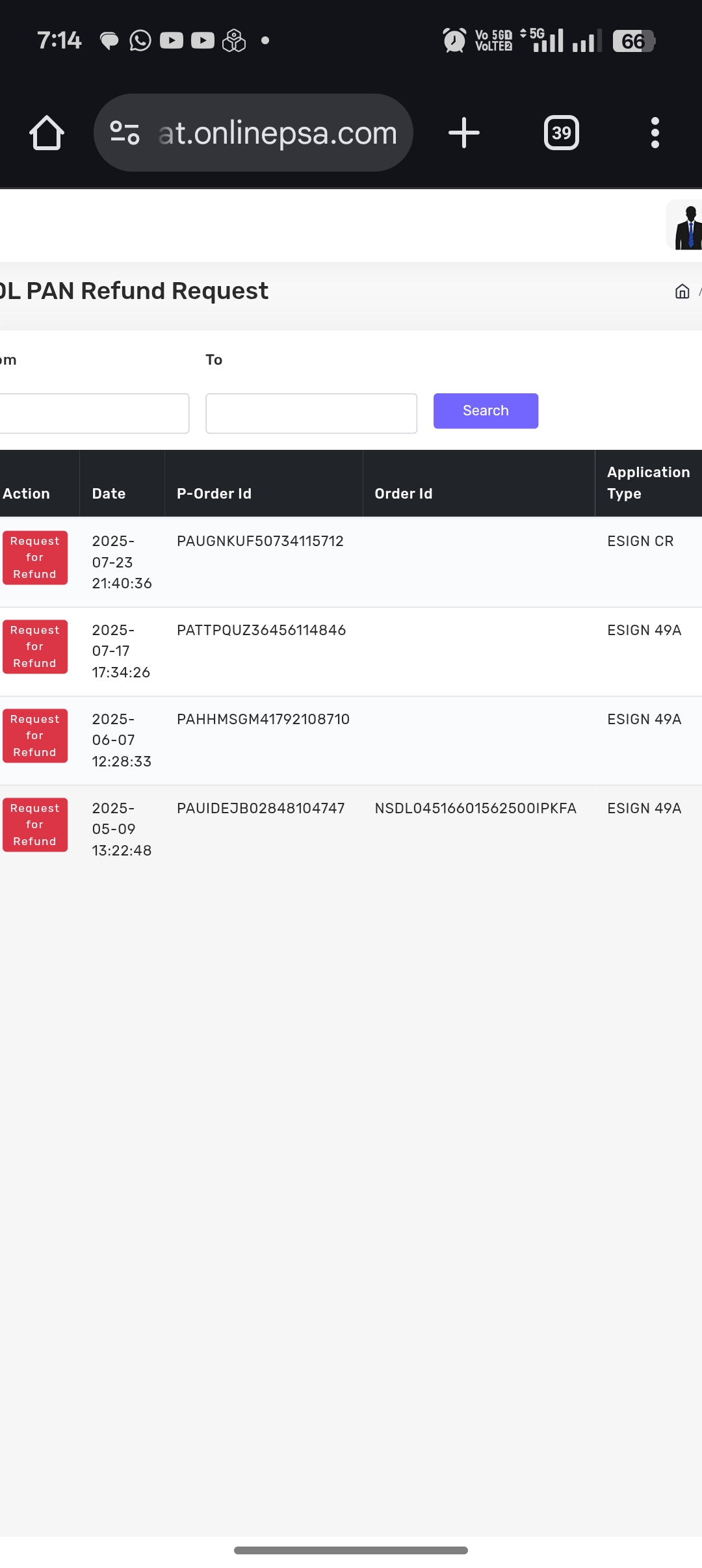Focus the To date input field
702x1568 pixels.
311,413
